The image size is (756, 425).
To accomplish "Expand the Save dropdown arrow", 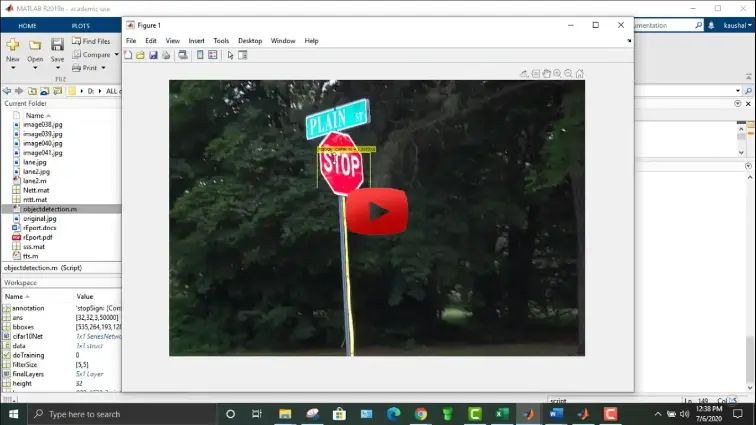I will point(57,68).
